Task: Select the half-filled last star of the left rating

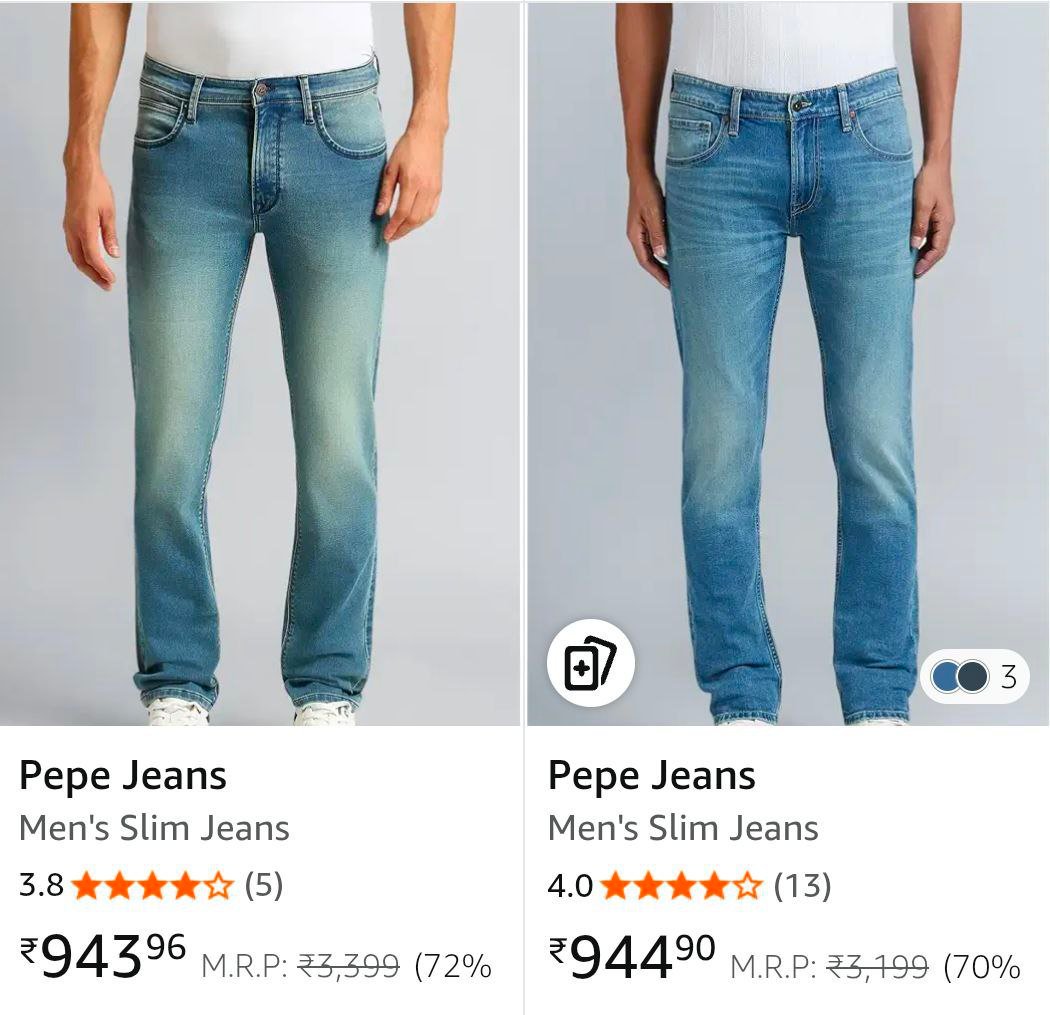Action: click(x=218, y=884)
